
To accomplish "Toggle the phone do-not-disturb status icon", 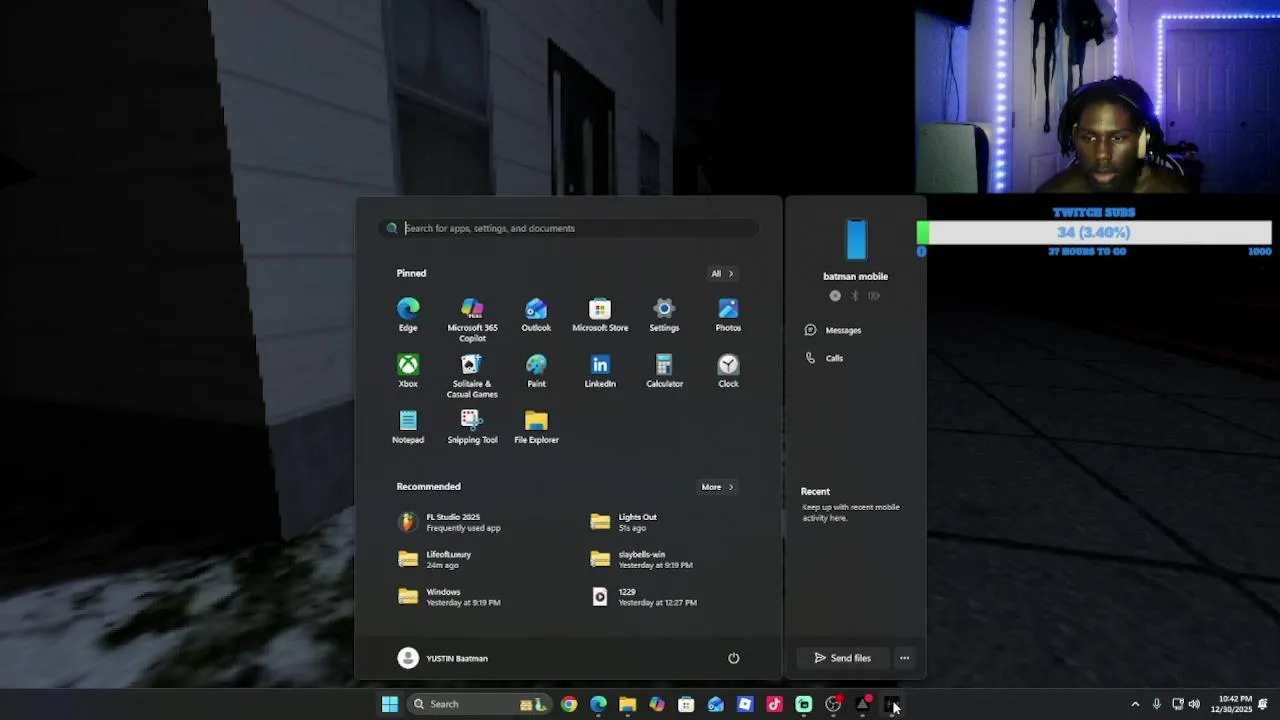I will (835, 296).
